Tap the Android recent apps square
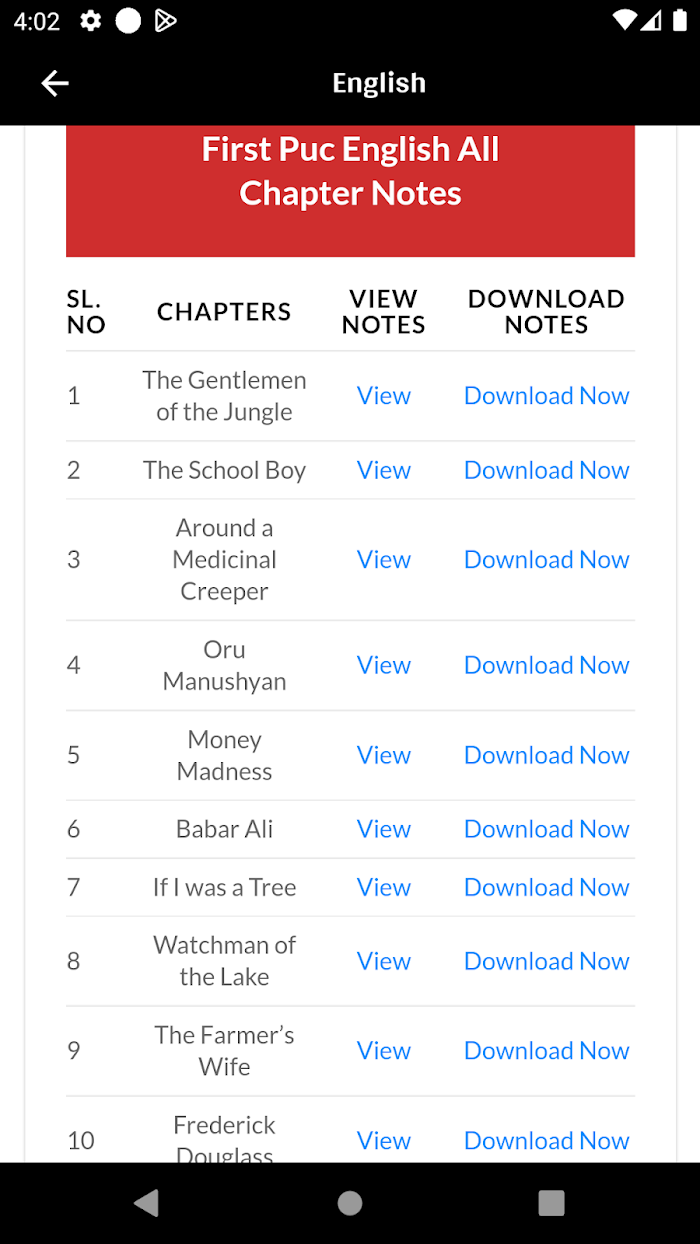 [x=551, y=1203]
